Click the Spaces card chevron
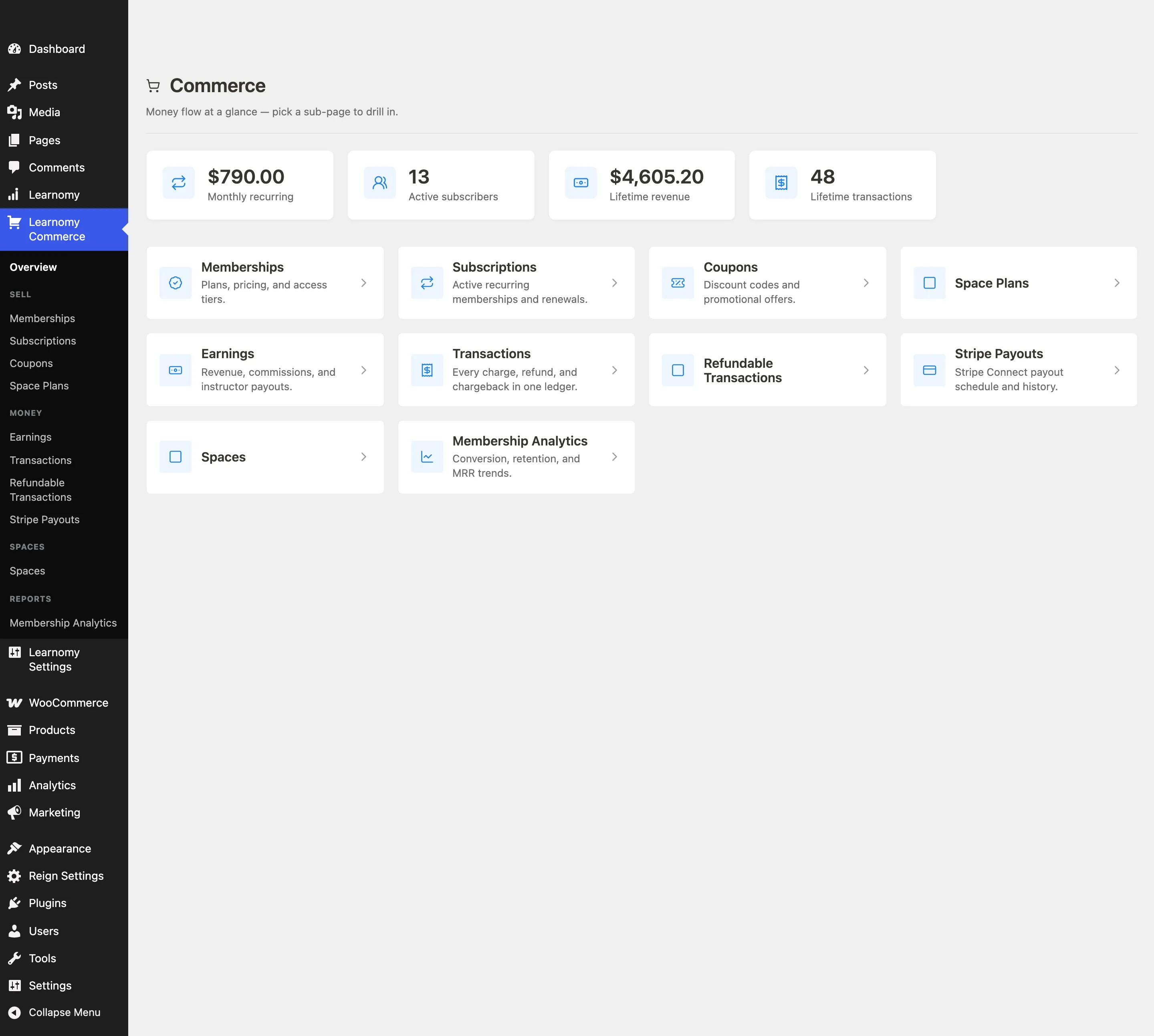Image resolution: width=1154 pixels, height=1036 pixels. [x=364, y=457]
